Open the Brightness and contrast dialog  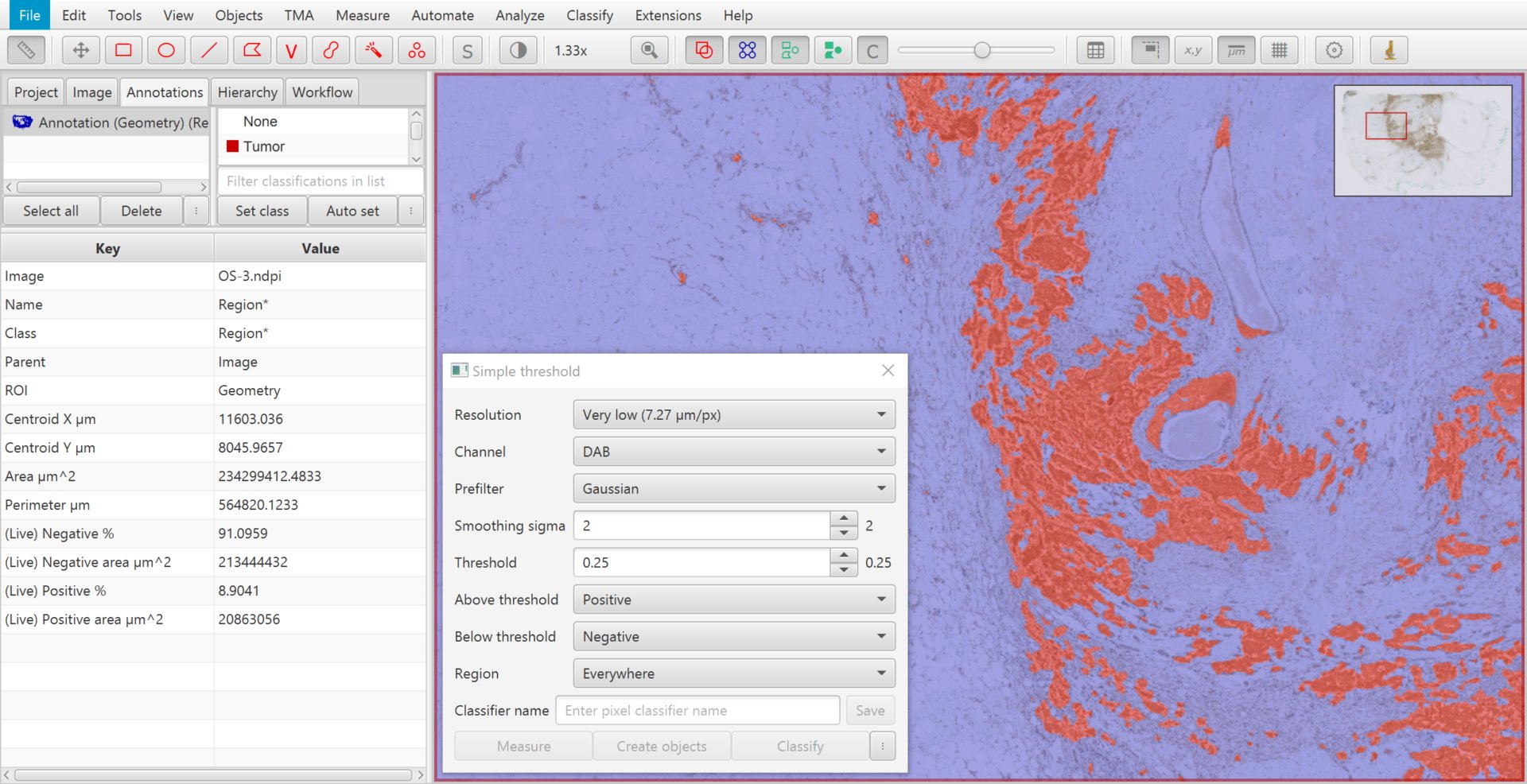tap(518, 50)
